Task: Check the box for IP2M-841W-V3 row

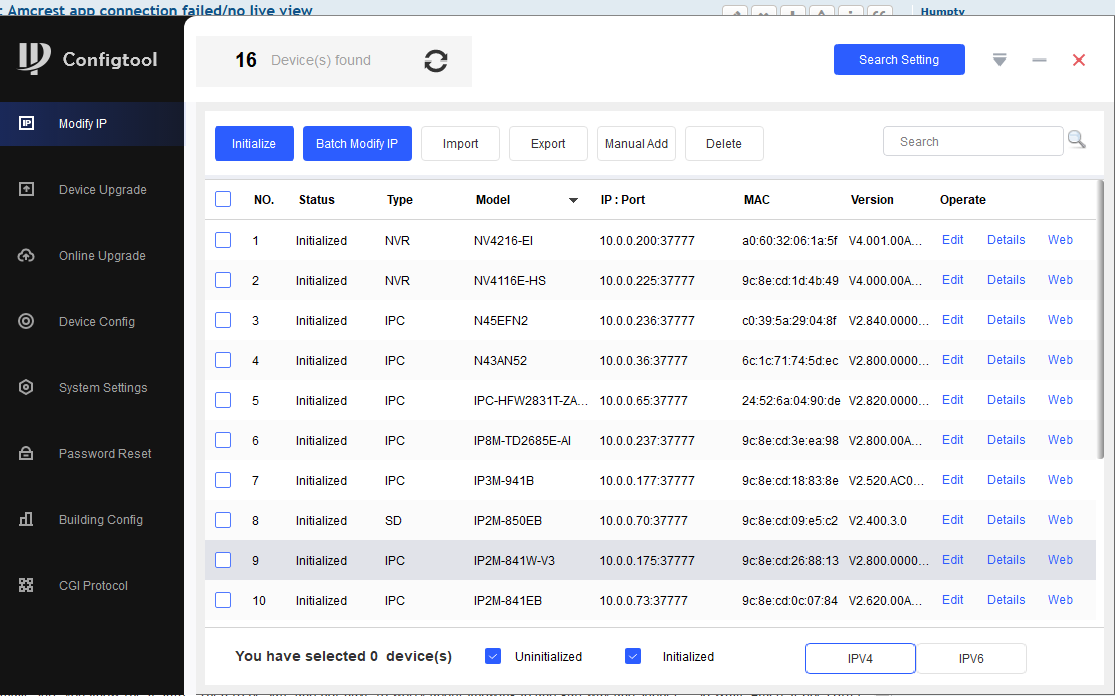Action: pos(223,560)
